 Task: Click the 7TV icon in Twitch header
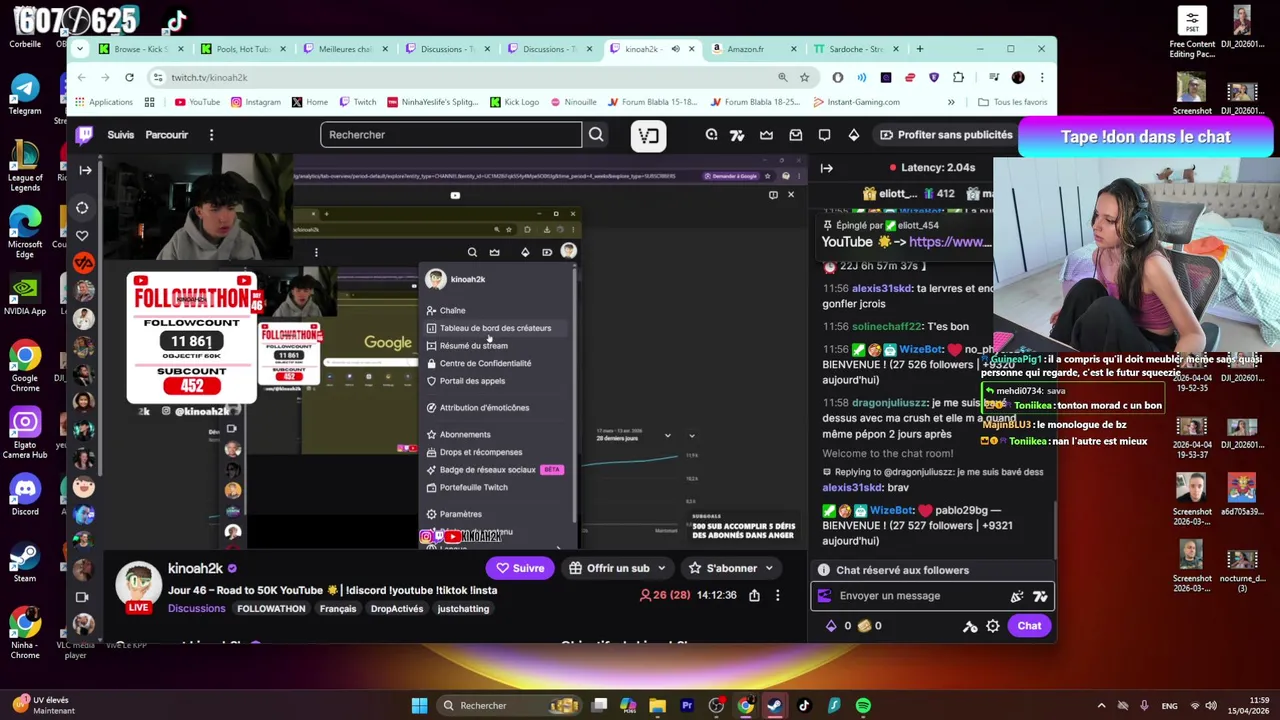click(x=737, y=135)
